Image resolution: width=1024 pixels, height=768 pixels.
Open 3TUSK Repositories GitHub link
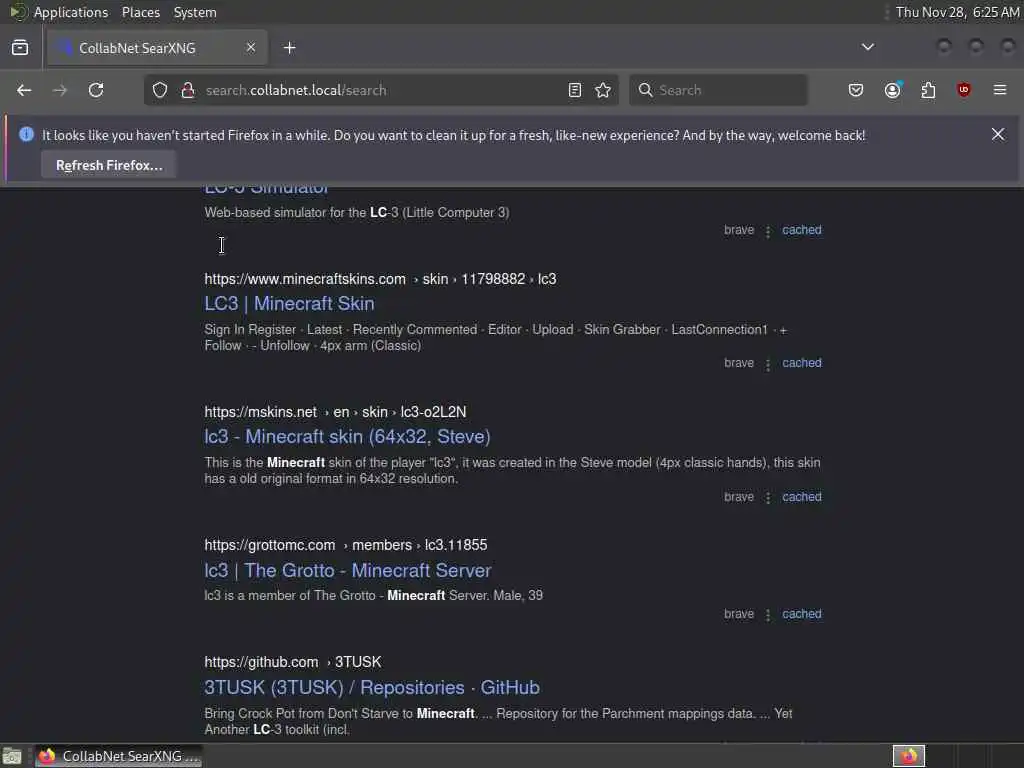(x=372, y=688)
